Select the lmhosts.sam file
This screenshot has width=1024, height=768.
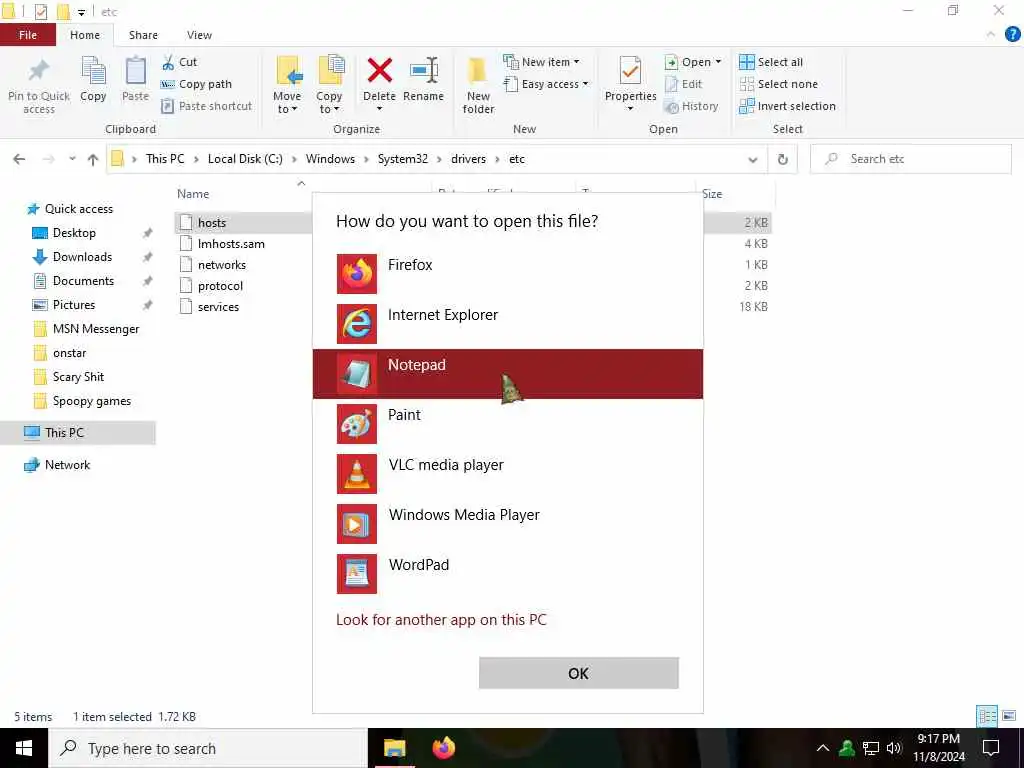point(231,244)
